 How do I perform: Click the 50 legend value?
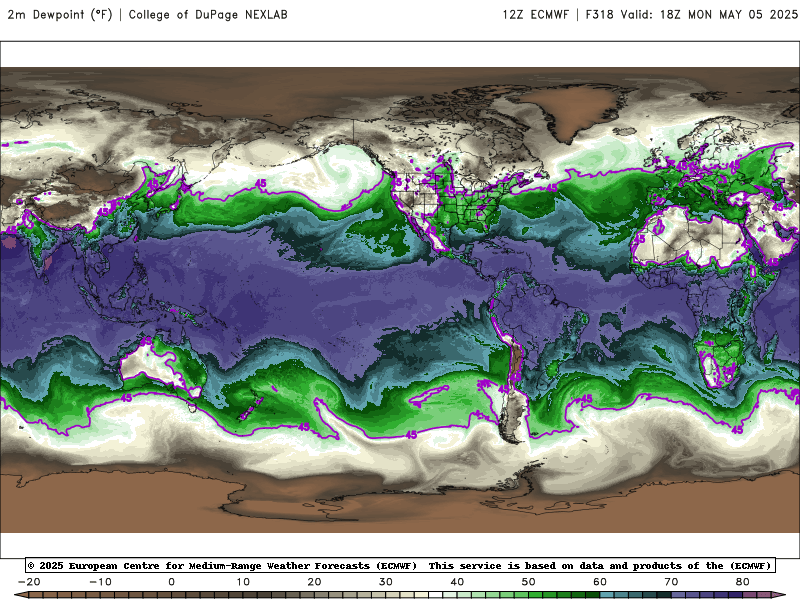pos(529,582)
